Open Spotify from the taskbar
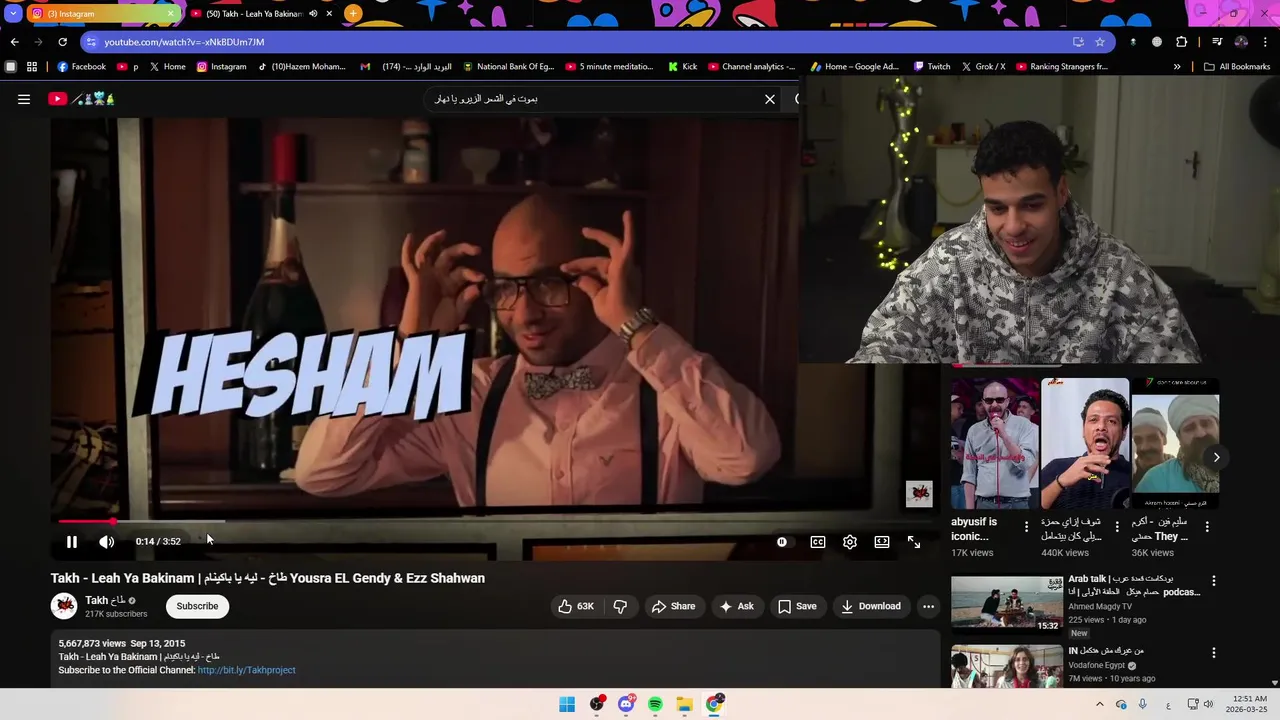This screenshot has height=720, width=1280. coord(655,704)
